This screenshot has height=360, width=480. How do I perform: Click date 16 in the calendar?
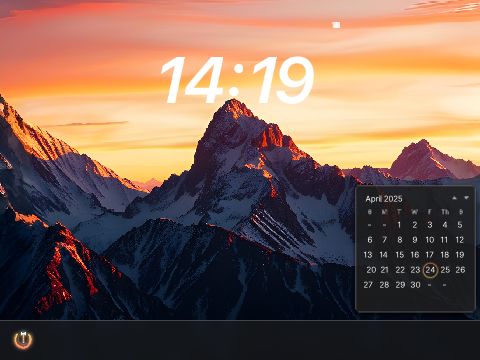click(415, 255)
